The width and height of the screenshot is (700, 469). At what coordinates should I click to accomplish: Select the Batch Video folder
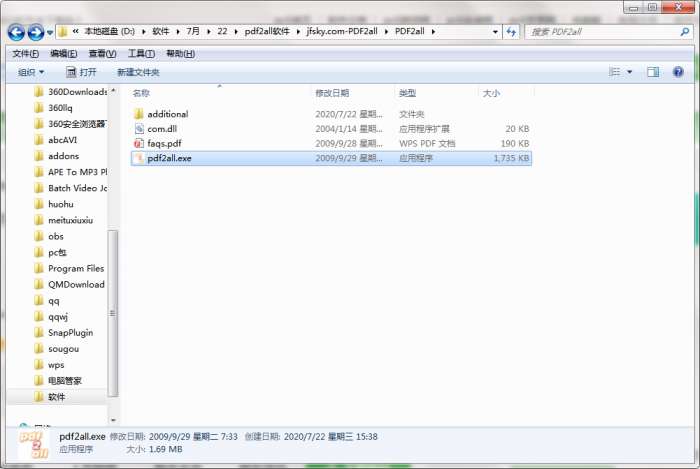pos(71,188)
